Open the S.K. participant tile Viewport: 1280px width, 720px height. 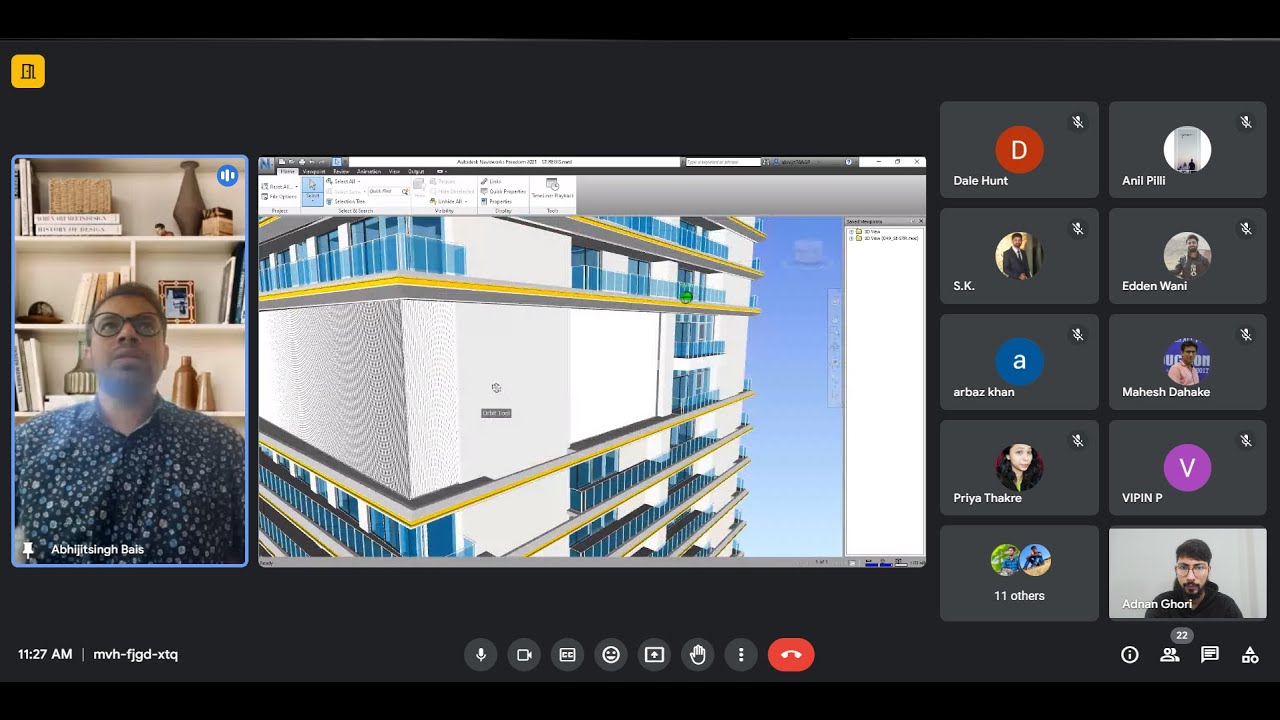pyautogui.click(x=1019, y=255)
